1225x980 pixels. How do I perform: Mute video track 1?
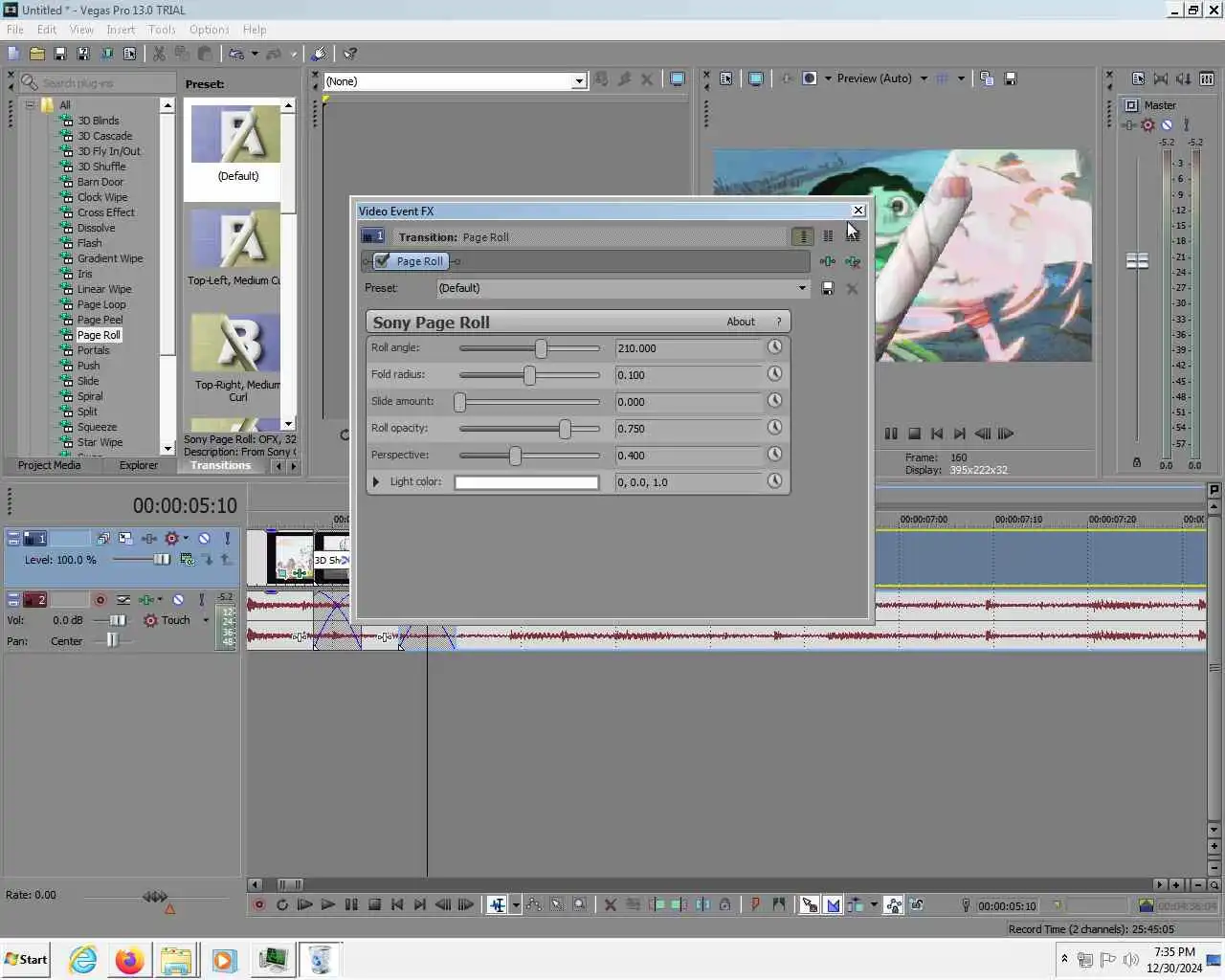[x=204, y=539]
